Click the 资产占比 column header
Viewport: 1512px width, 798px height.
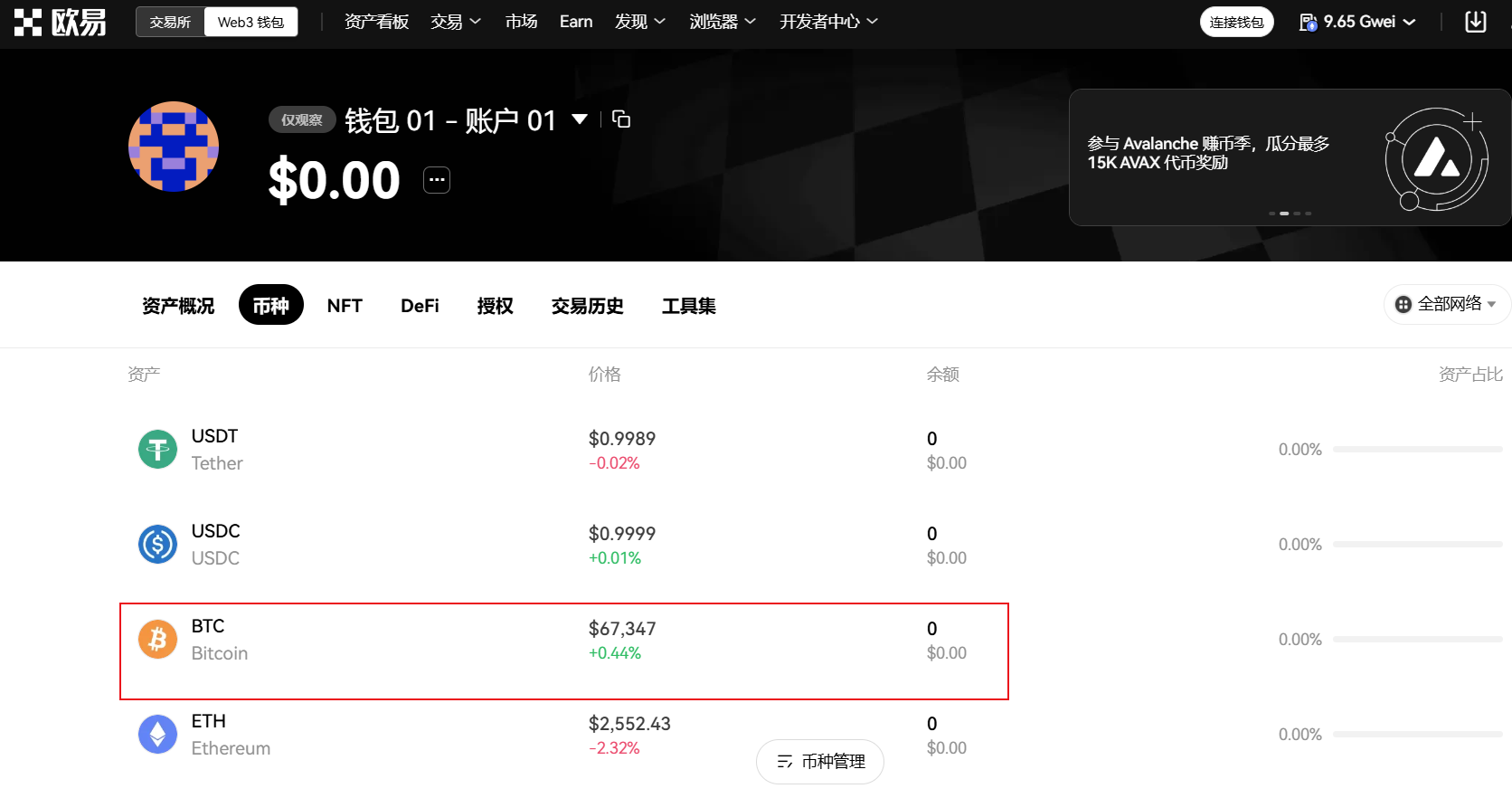tap(1470, 375)
